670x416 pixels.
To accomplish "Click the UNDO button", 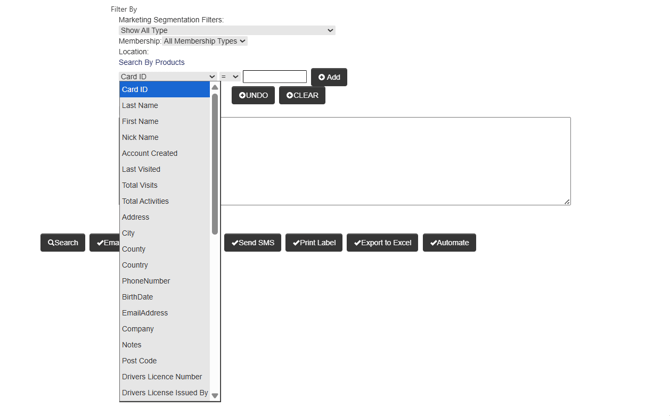I will [x=253, y=96].
